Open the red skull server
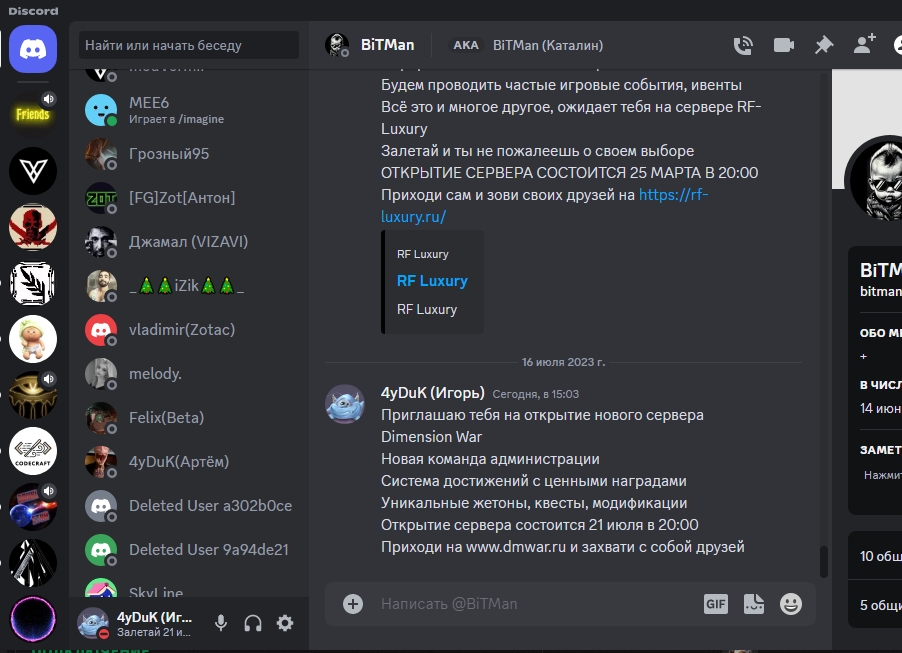The image size is (902, 653). tap(33, 226)
